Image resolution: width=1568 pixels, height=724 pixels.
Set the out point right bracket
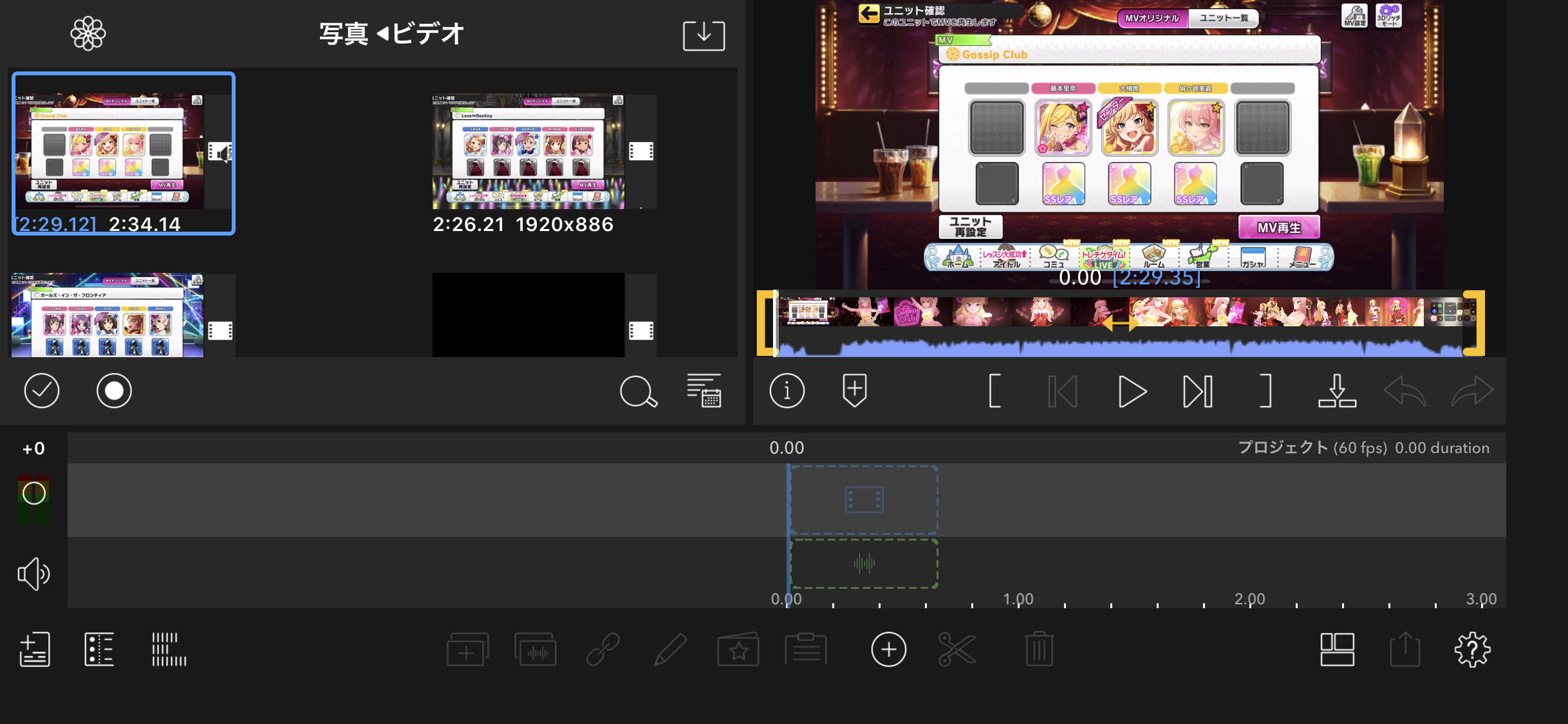pyautogui.click(x=1265, y=391)
